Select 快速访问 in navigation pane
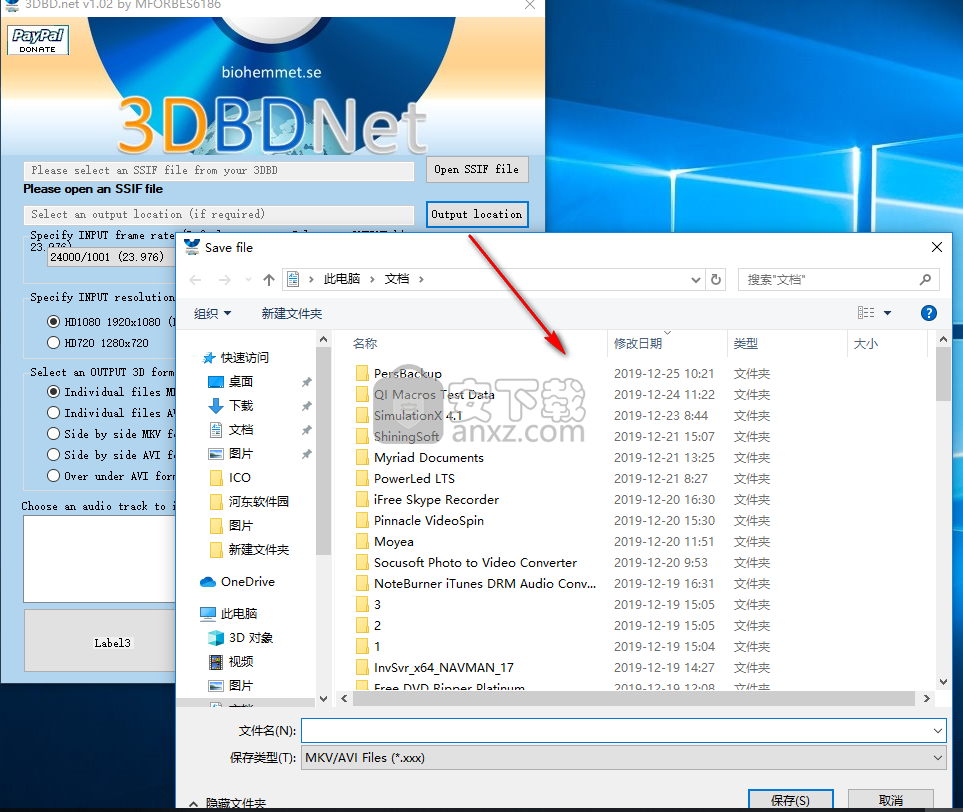 pyautogui.click(x=244, y=357)
